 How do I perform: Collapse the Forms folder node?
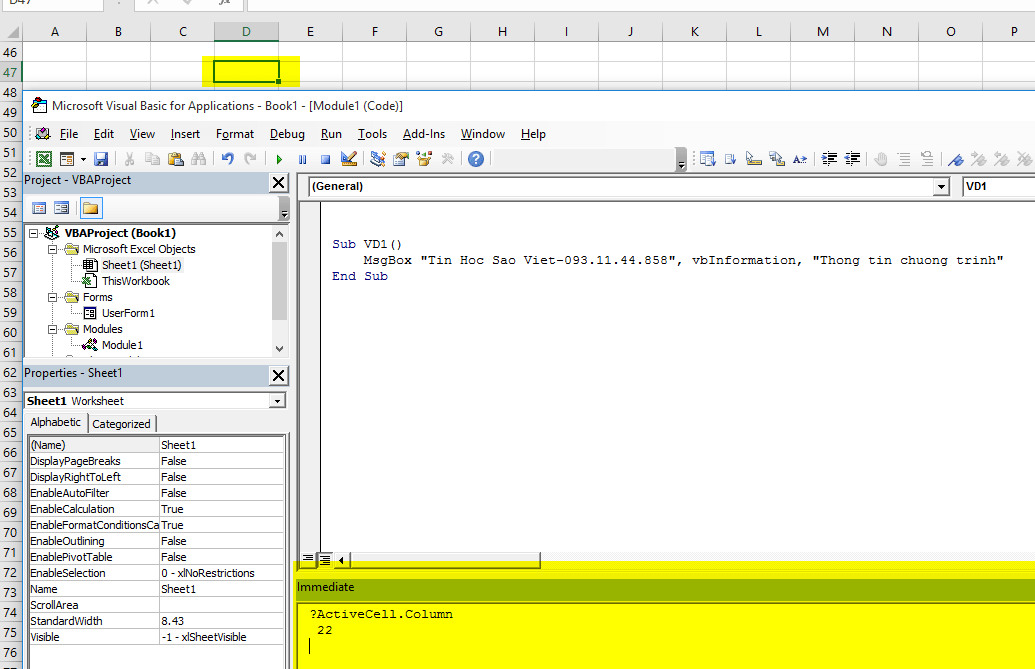click(x=52, y=297)
